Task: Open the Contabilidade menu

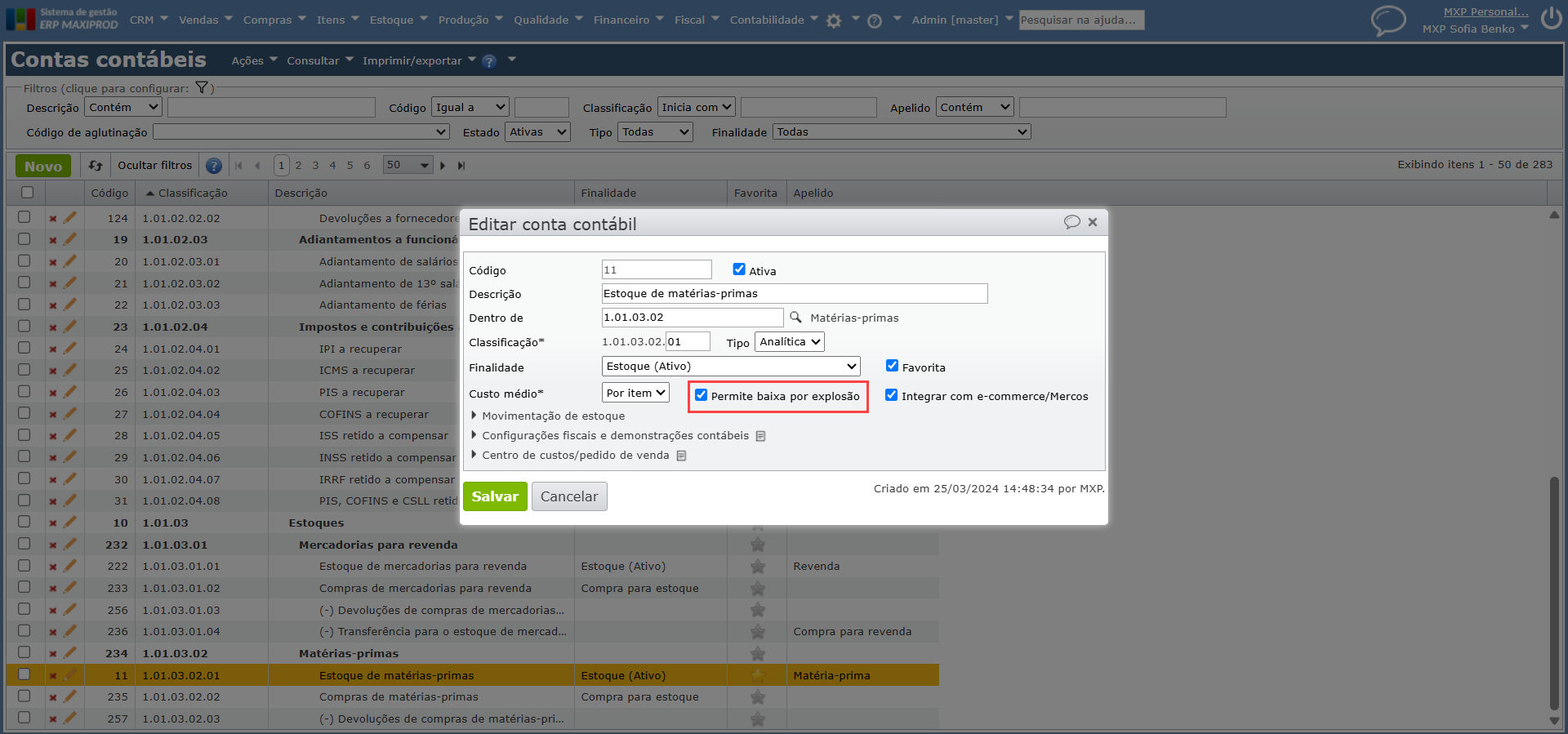Action: point(774,20)
